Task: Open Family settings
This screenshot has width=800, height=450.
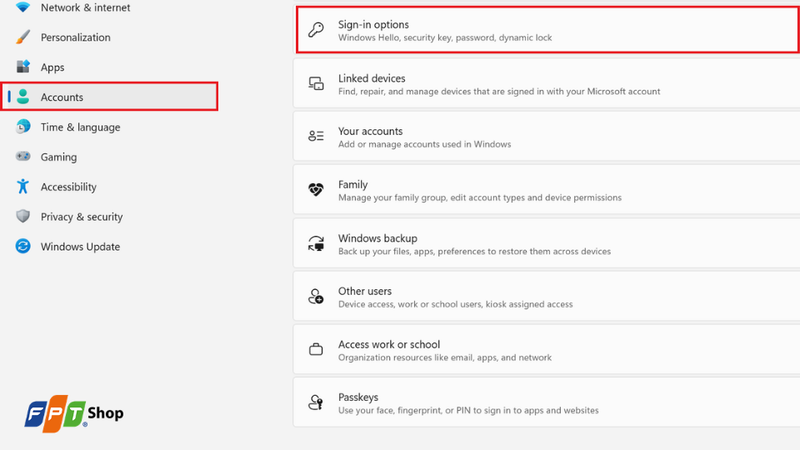Action: point(546,190)
